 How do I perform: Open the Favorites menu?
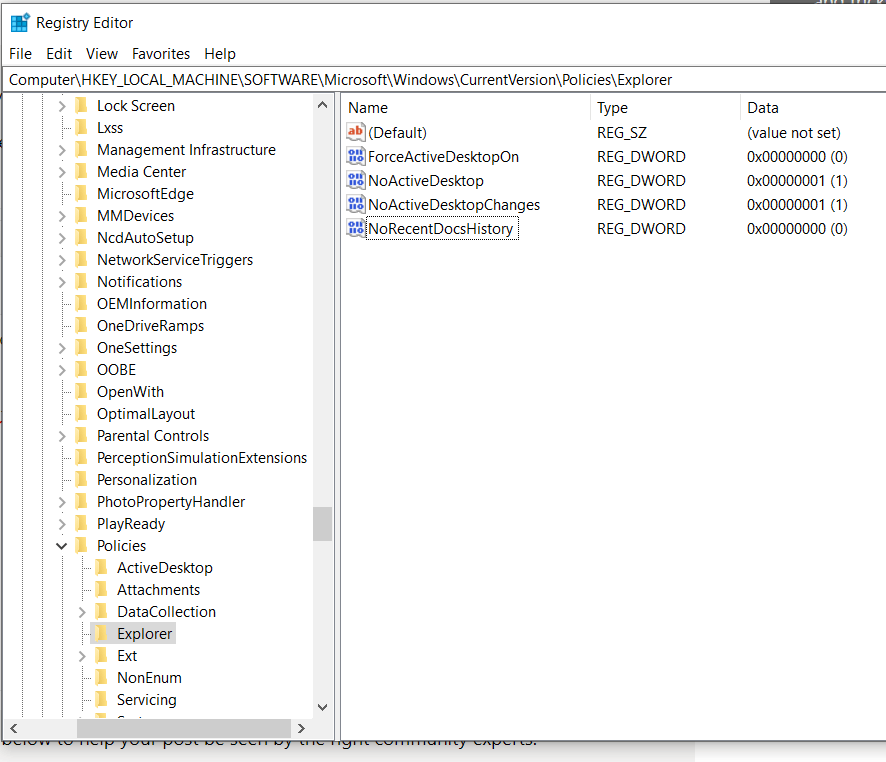[x=161, y=54]
